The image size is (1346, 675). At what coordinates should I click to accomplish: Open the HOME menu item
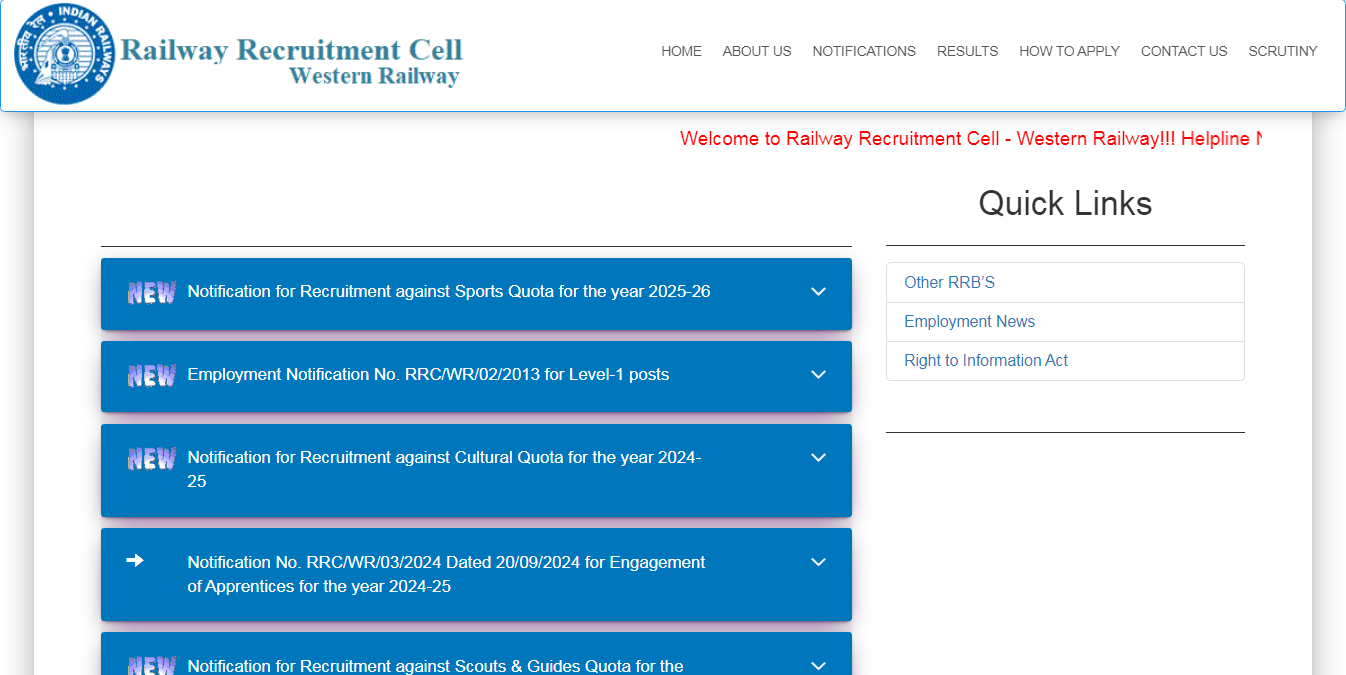[681, 51]
